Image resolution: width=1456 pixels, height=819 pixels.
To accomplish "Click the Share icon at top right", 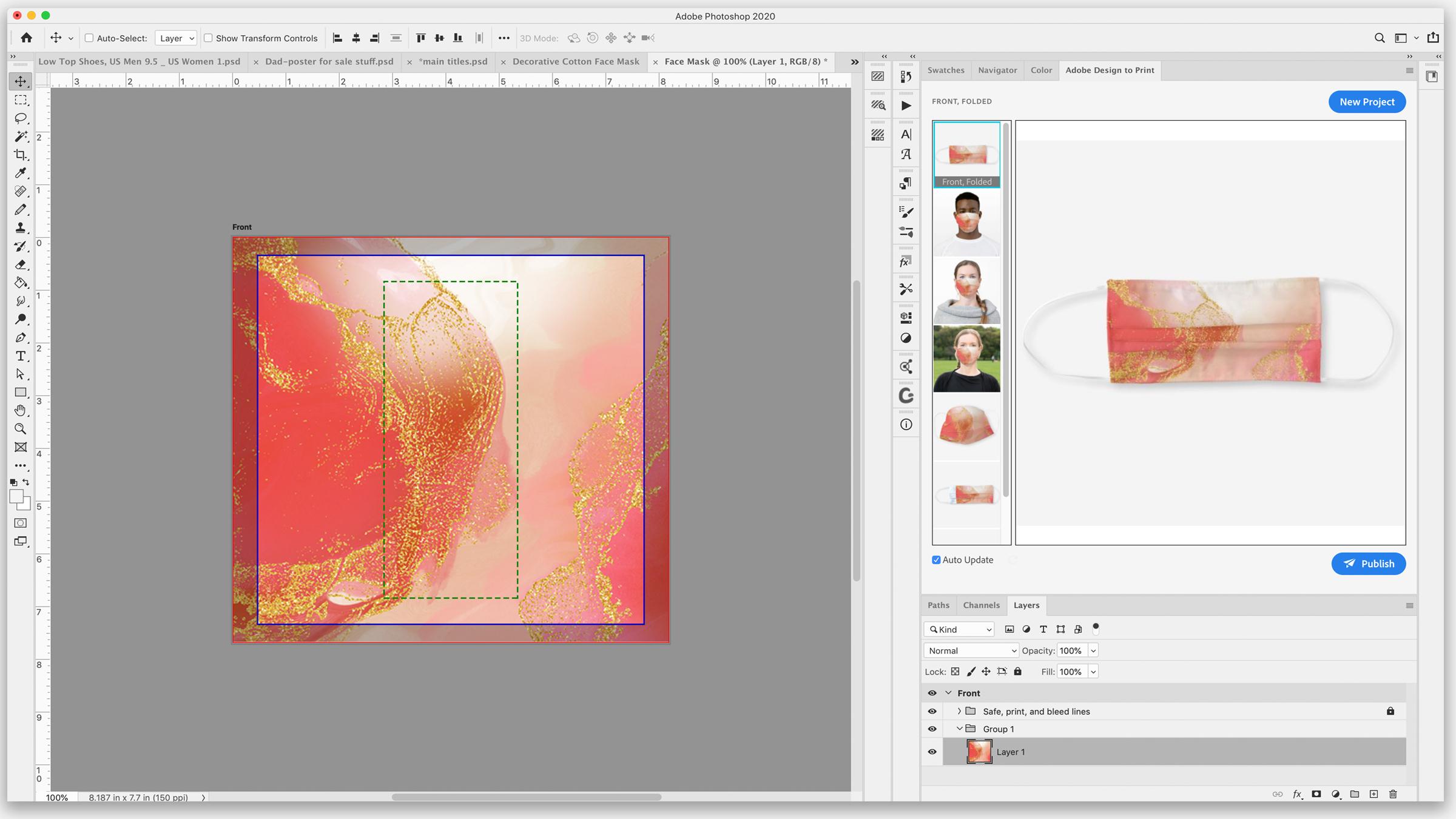I will tap(1433, 38).
